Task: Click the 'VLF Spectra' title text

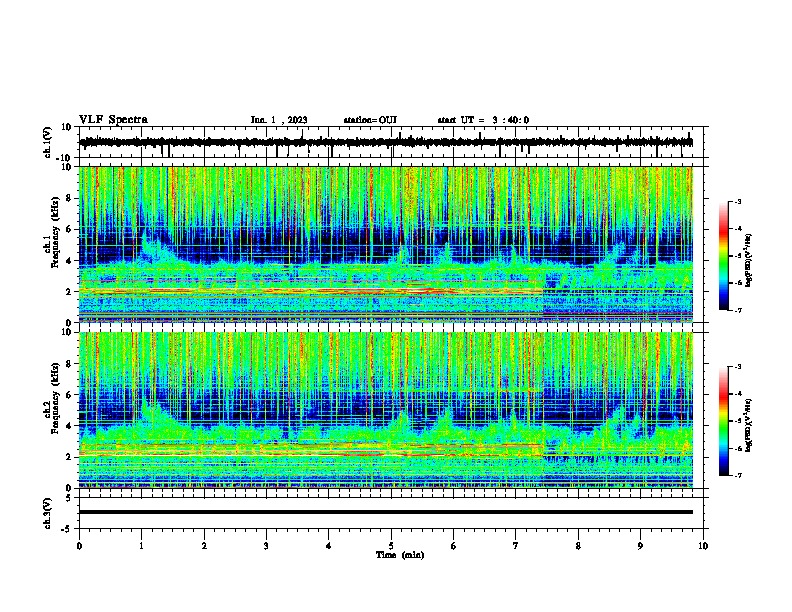Action: pyautogui.click(x=113, y=120)
